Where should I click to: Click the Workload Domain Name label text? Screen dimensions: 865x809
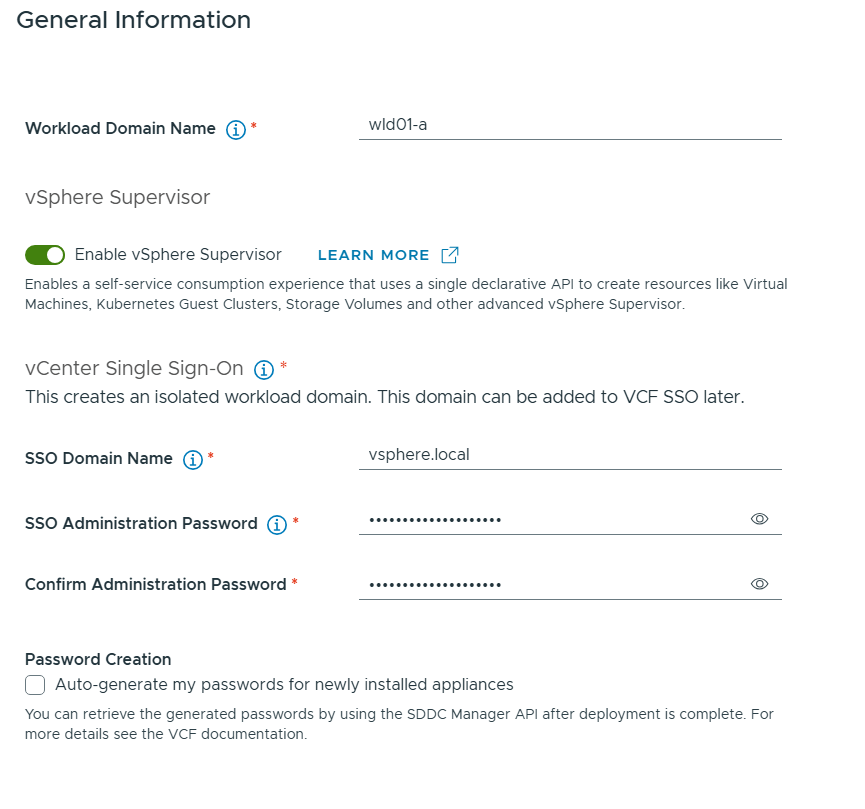(x=120, y=129)
